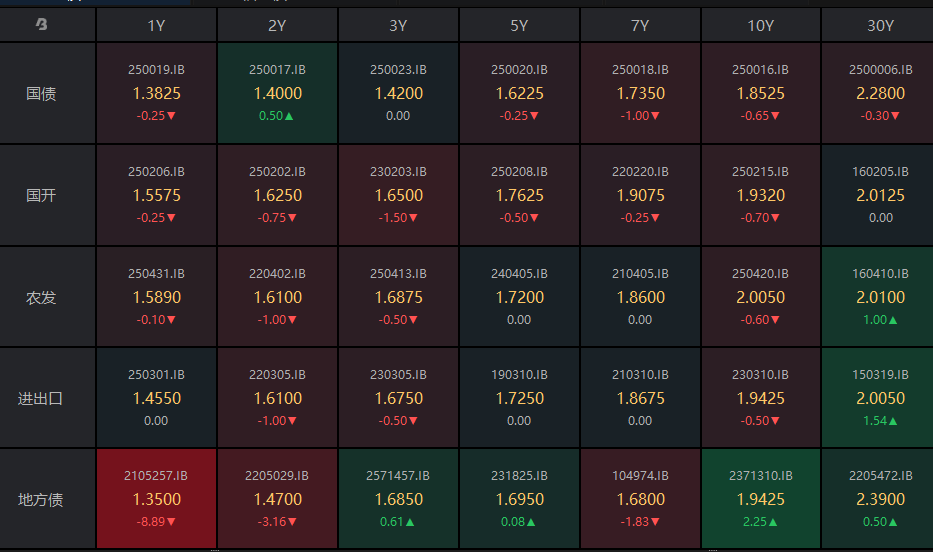Click the 104974.IB cell at 1.6800
933x552 pixels.
[x=640, y=499]
